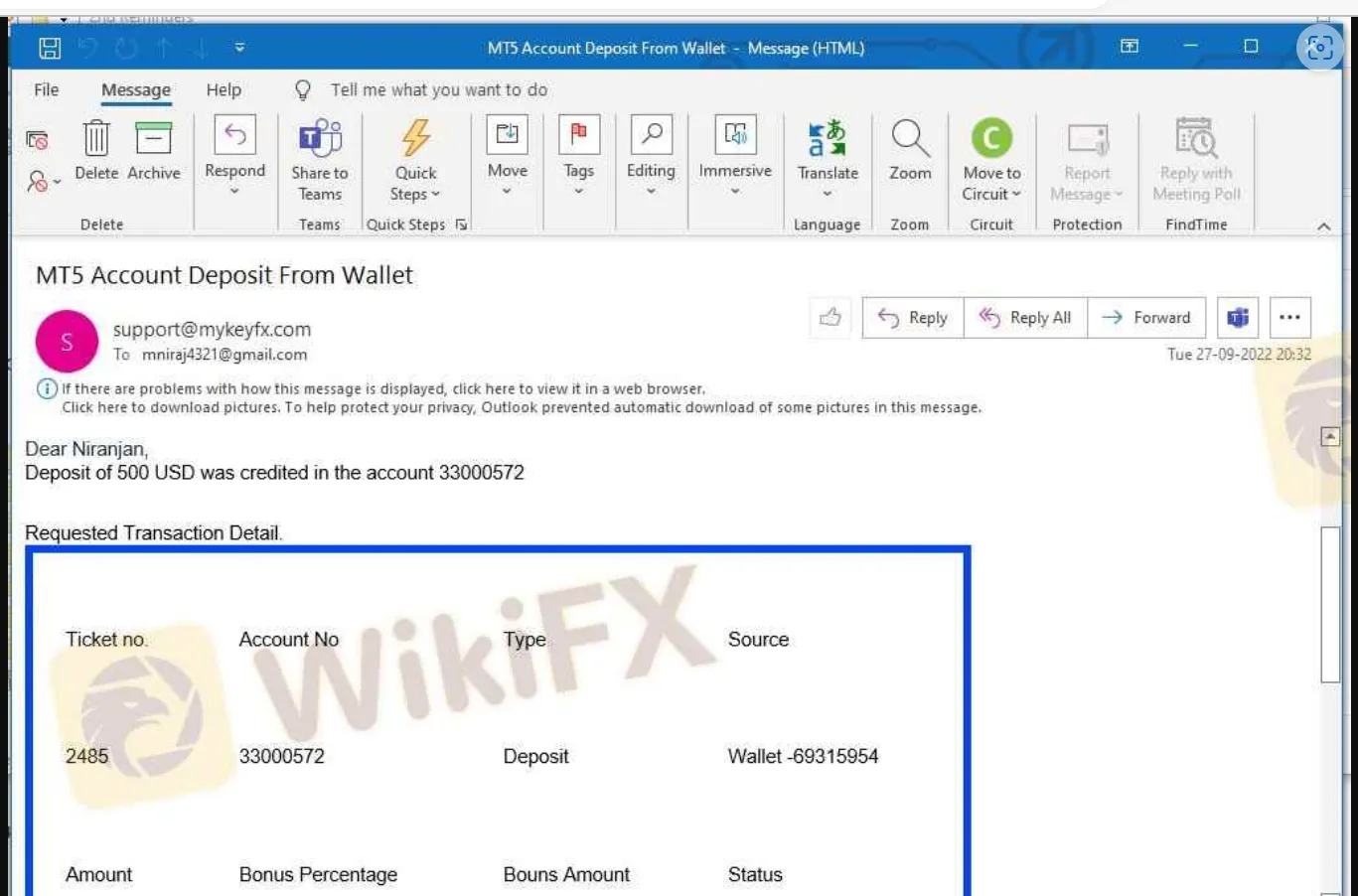Collapse the ribbon with the chevron
This screenshot has height=896, width=1358.
point(1323,226)
